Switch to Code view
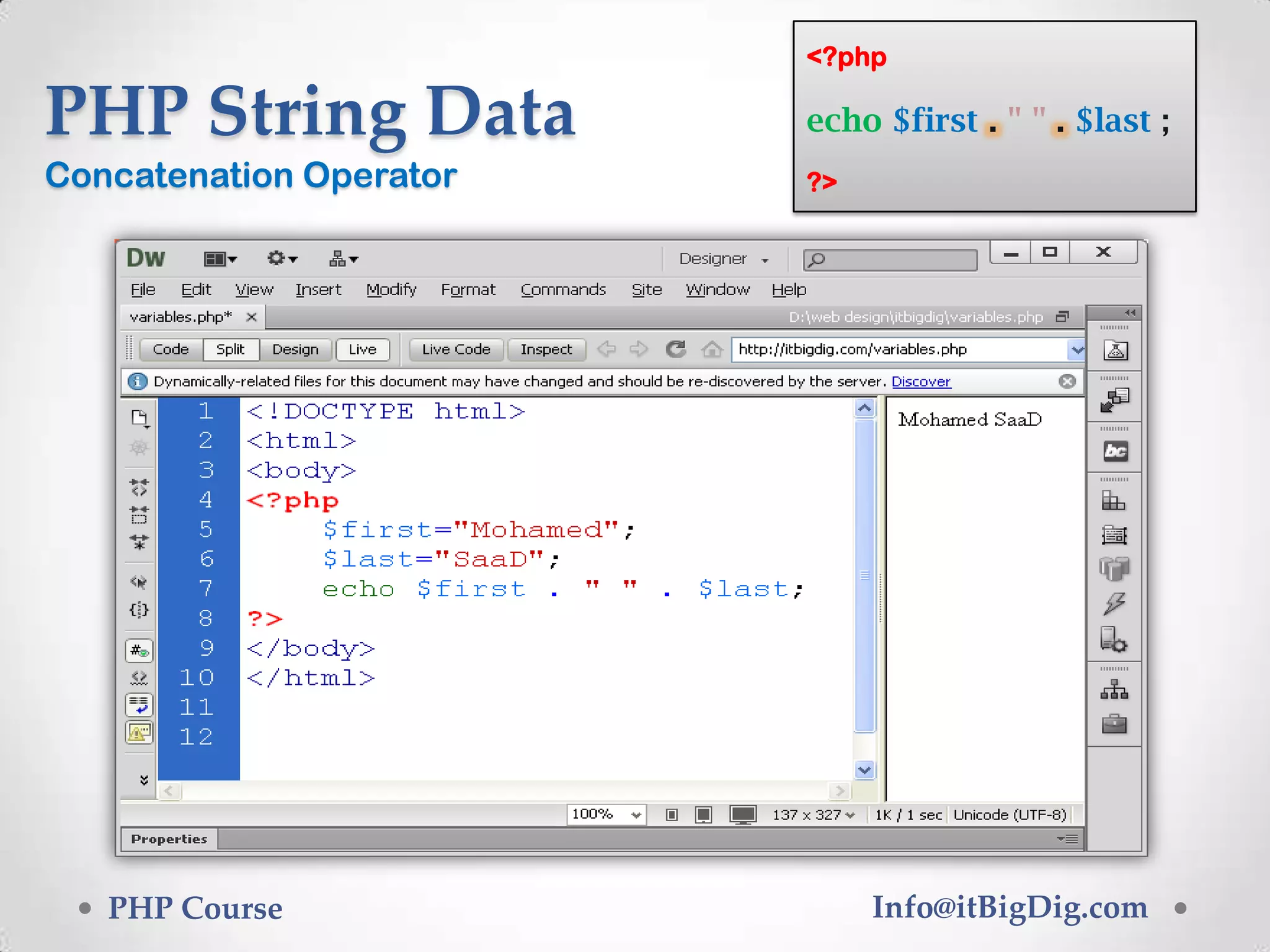Viewport: 1270px width, 952px height. coord(171,349)
